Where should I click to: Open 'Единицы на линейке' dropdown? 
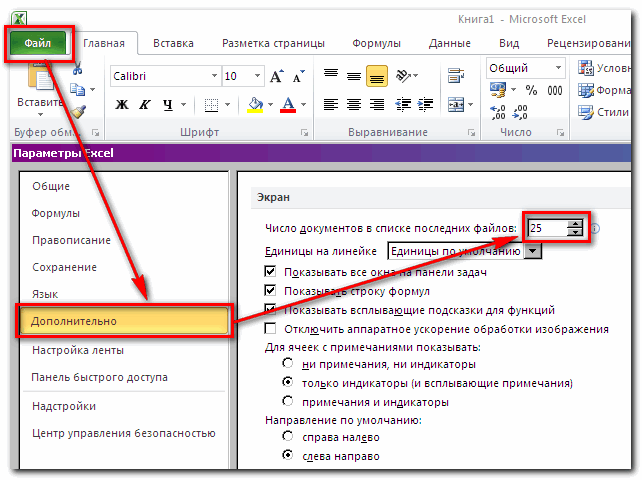[x=533, y=251]
